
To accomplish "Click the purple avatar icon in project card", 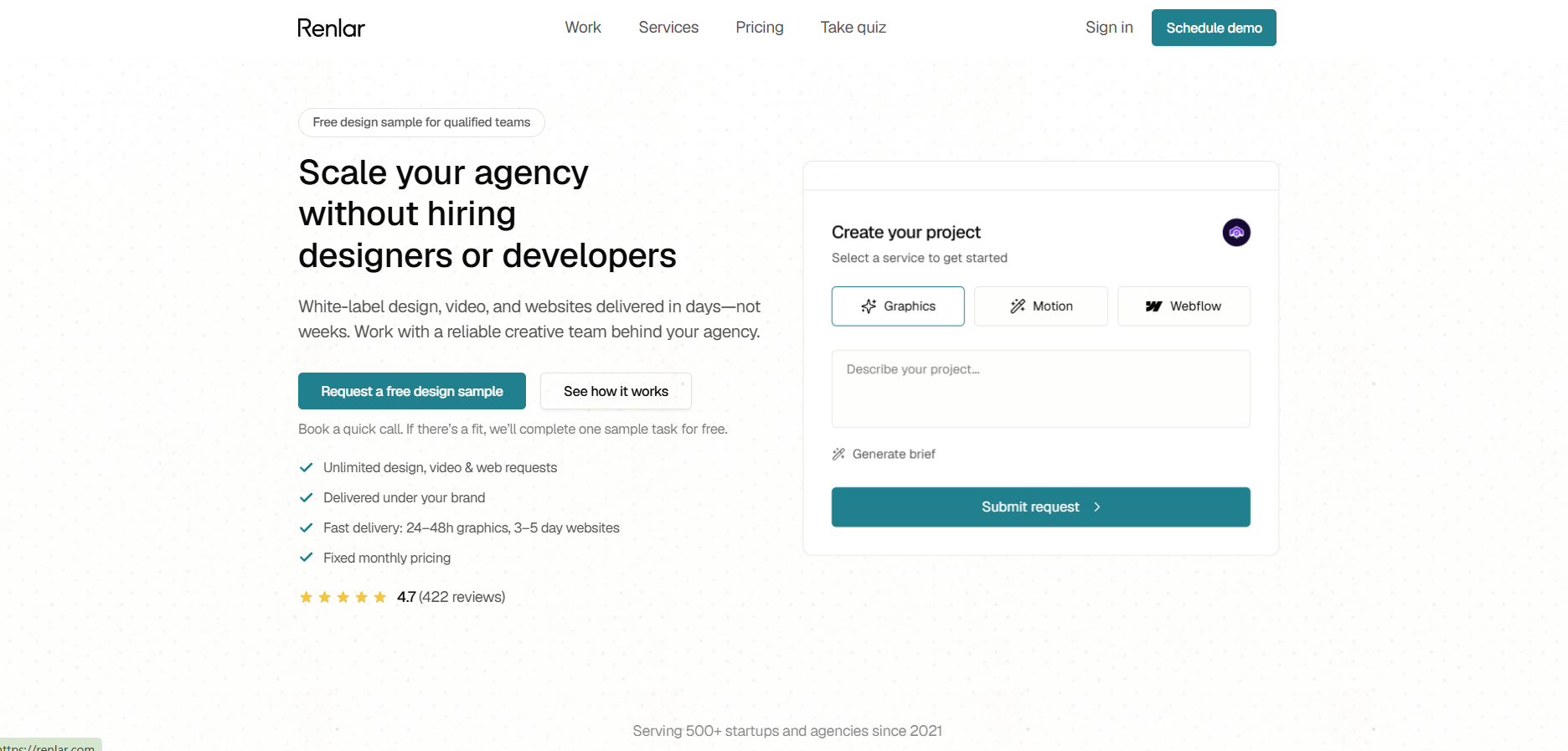I will click(1236, 232).
